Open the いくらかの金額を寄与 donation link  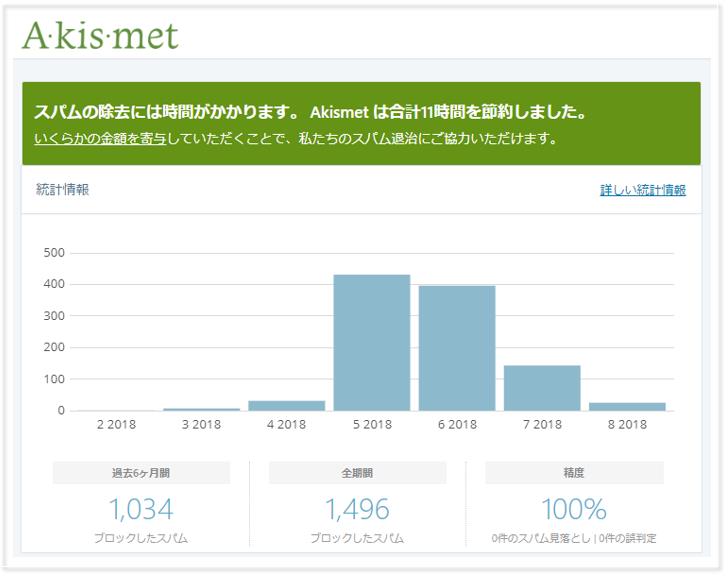pyautogui.click(x=100, y=138)
